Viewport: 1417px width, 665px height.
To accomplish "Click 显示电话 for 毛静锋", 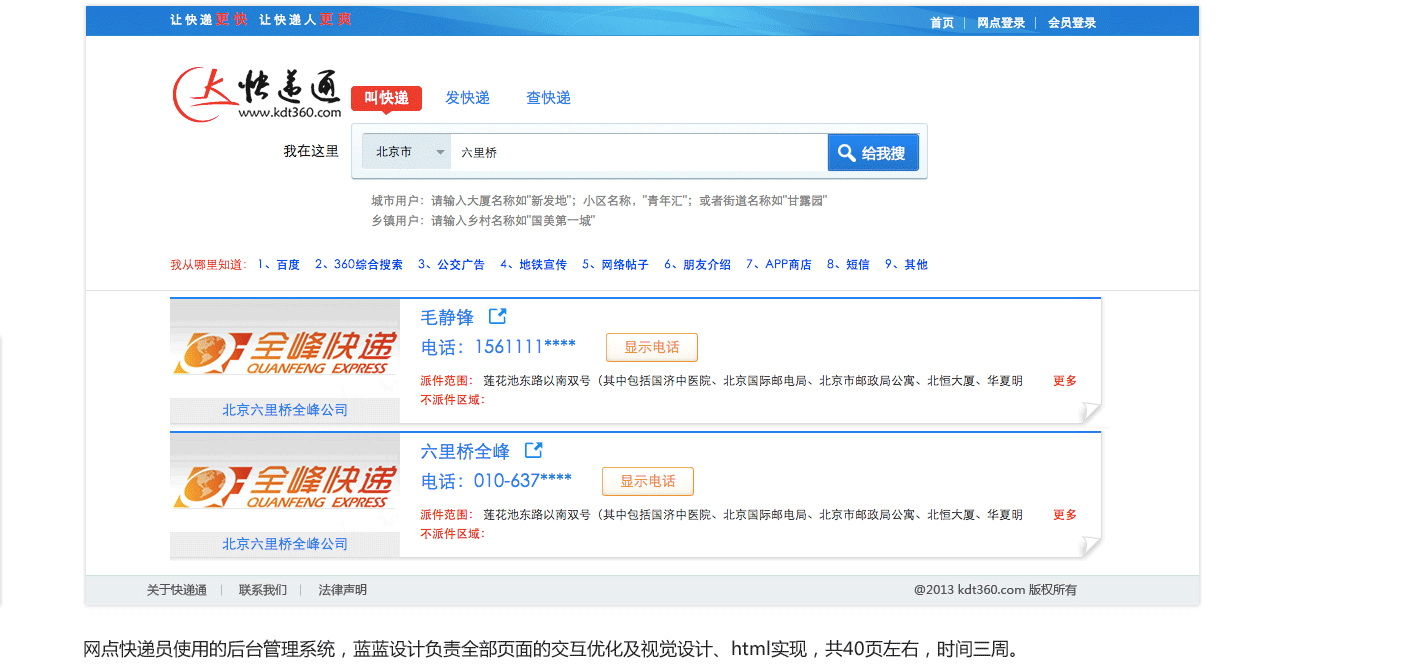I will [x=651, y=347].
